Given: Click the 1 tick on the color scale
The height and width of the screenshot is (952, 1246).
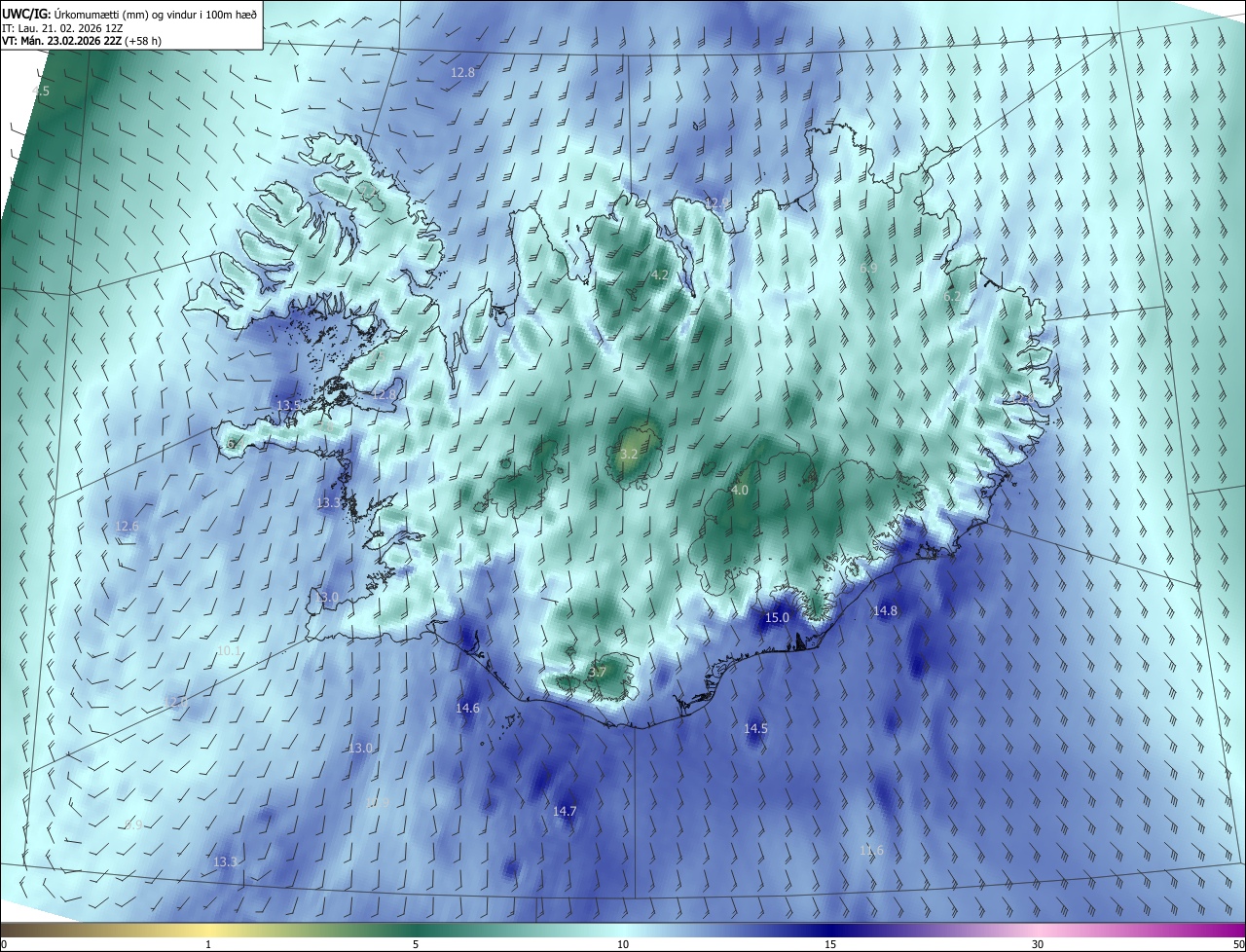Looking at the screenshot, I should point(209,944).
